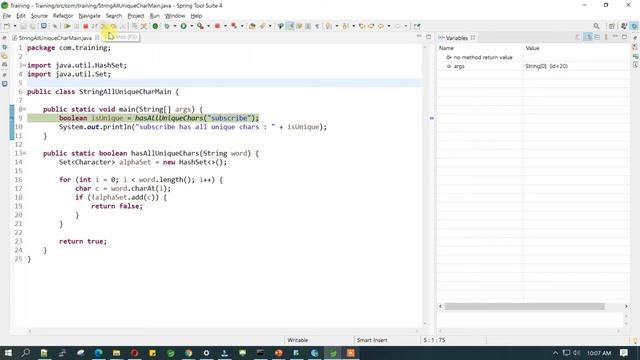The image size is (640, 360).
Task: Open the green Boot Dashboard icon
Action: point(155,26)
